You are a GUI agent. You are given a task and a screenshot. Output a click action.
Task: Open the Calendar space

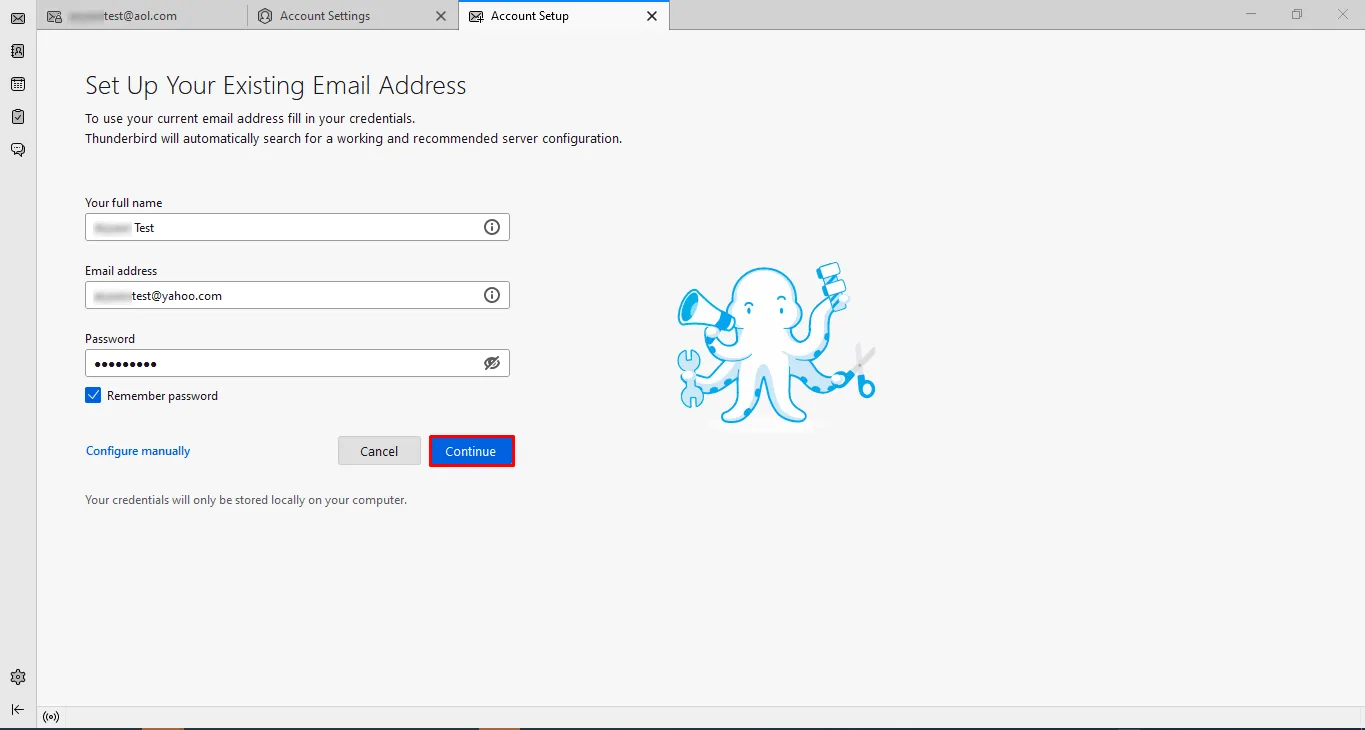pyautogui.click(x=17, y=84)
